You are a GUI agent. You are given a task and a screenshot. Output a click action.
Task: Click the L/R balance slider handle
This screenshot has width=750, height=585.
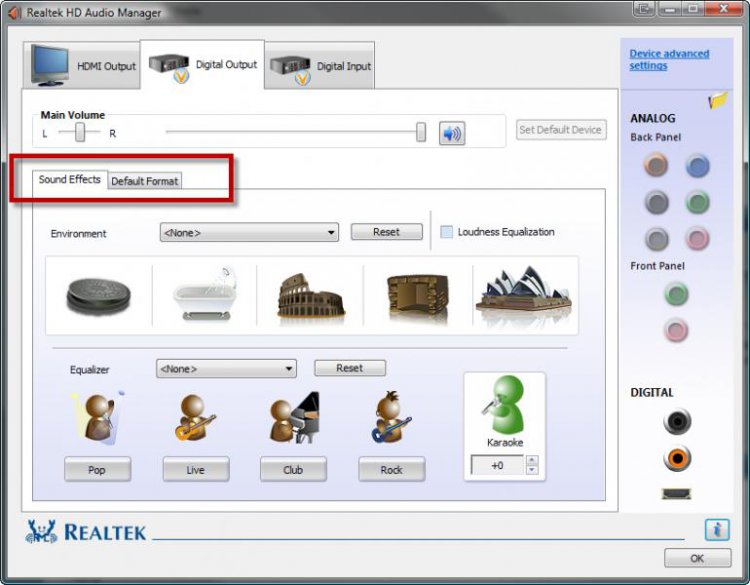pyautogui.click(x=80, y=132)
